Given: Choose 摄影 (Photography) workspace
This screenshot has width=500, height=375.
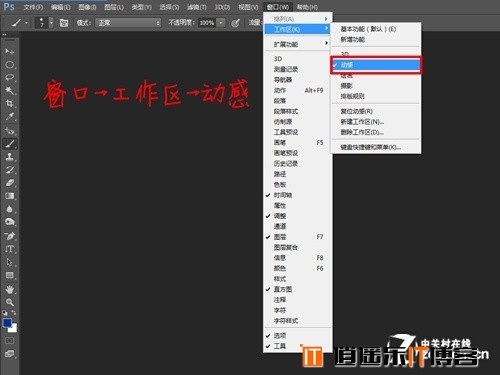Looking at the screenshot, I should (x=376, y=86).
